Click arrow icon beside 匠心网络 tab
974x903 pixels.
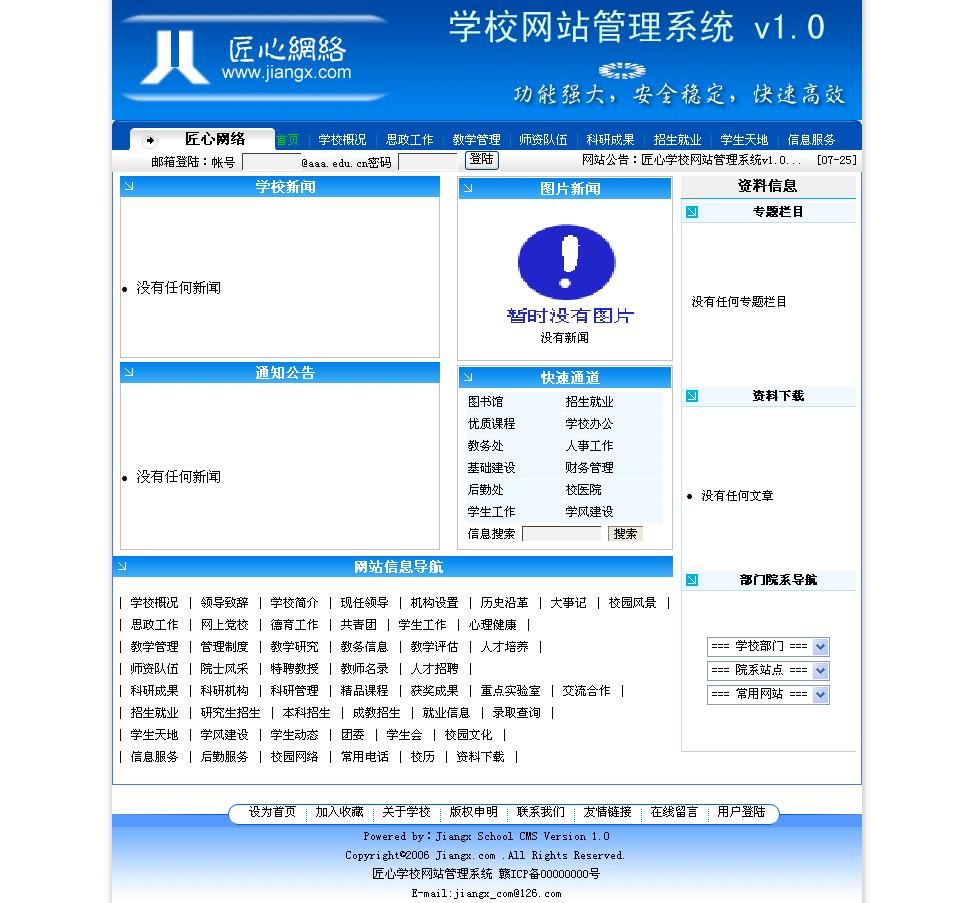pyautogui.click(x=150, y=140)
